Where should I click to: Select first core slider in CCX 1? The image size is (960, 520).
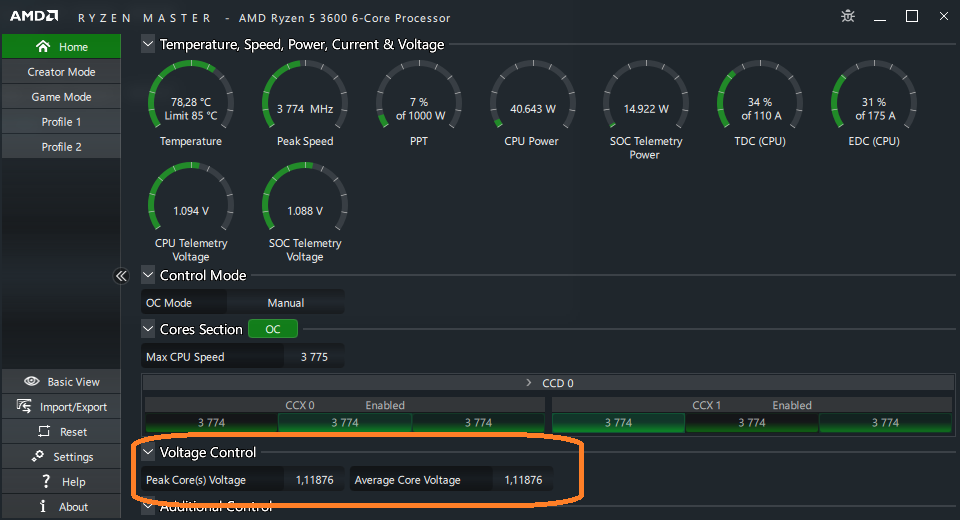tap(618, 423)
